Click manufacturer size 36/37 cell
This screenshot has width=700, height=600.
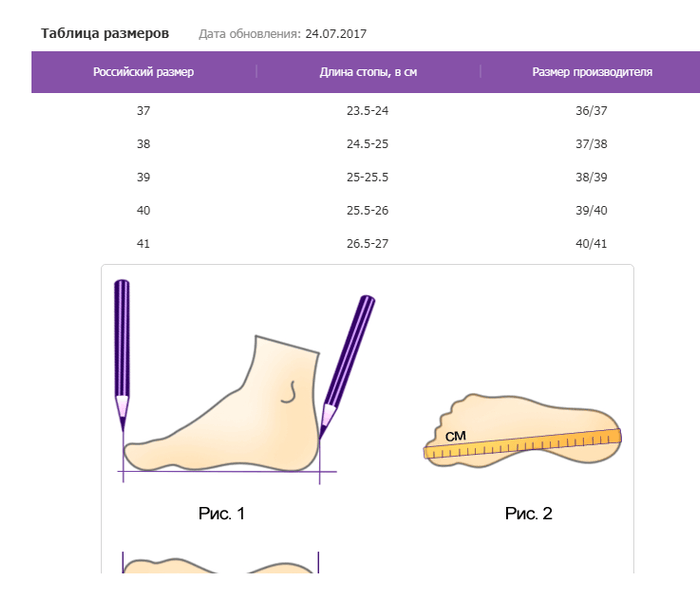click(591, 110)
